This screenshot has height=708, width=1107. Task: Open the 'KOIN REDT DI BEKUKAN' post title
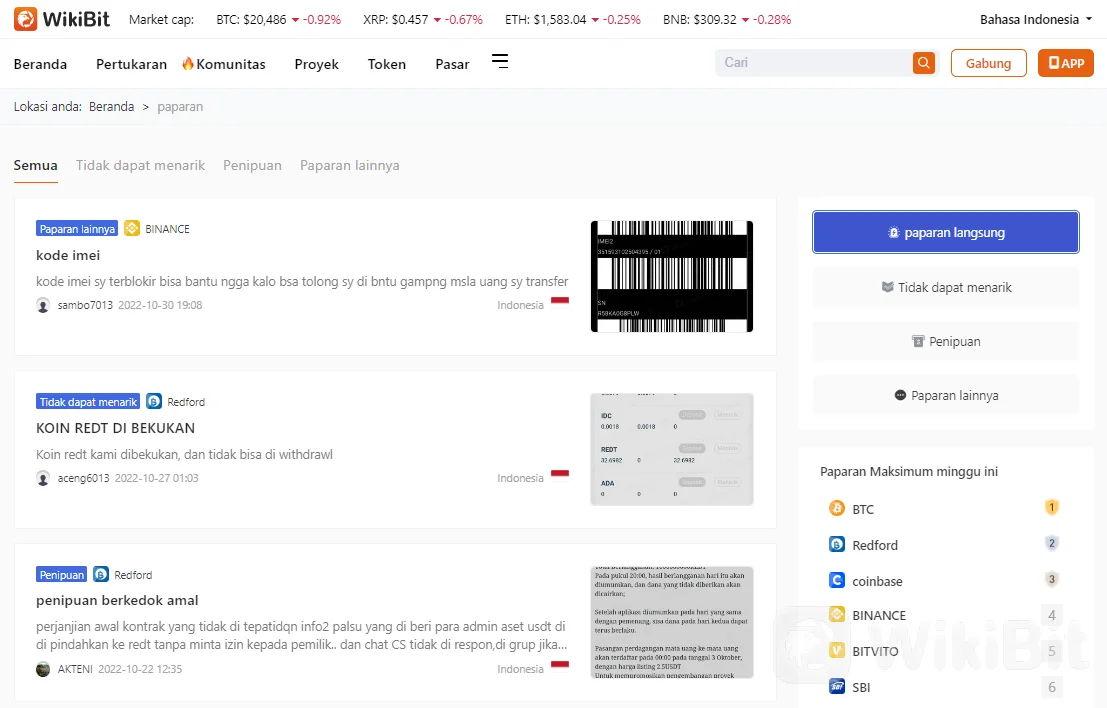115,428
